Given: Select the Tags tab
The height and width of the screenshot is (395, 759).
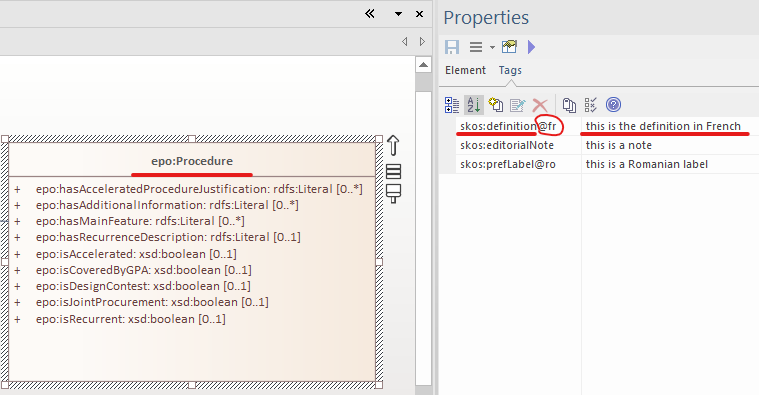Looking at the screenshot, I should [510, 70].
